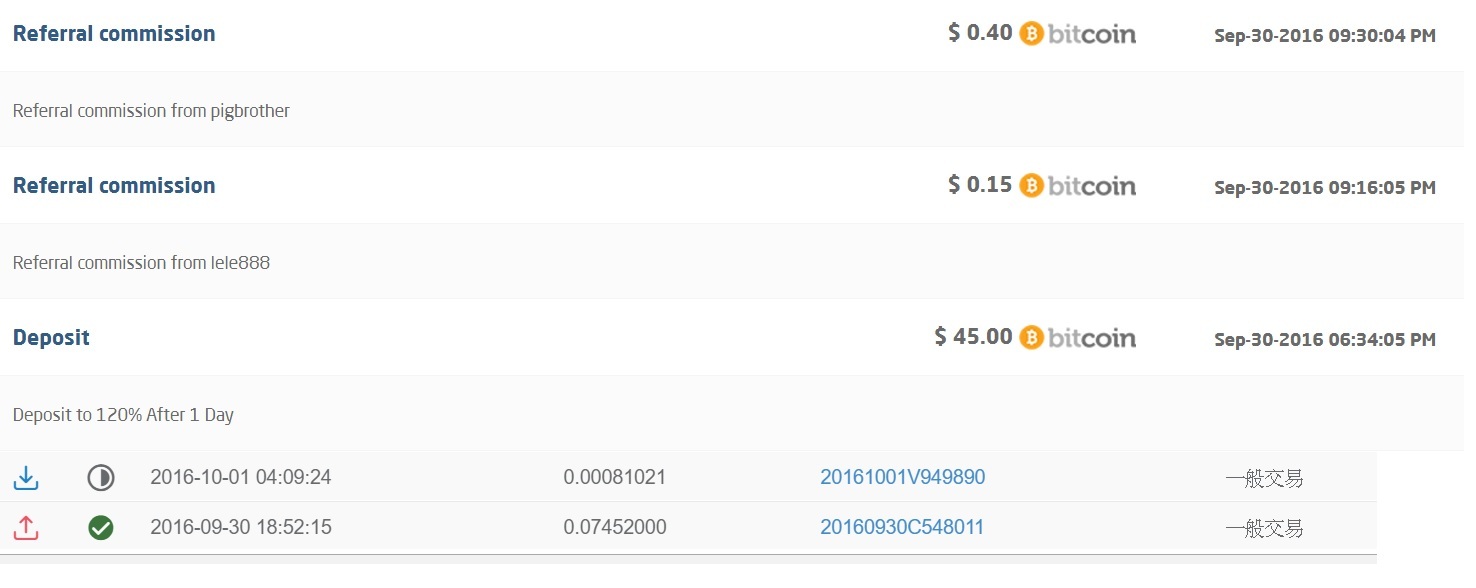This screenshot has width=1476, height=588.
Task: Click the red upload arrow icon
Action: coord(26,527)
